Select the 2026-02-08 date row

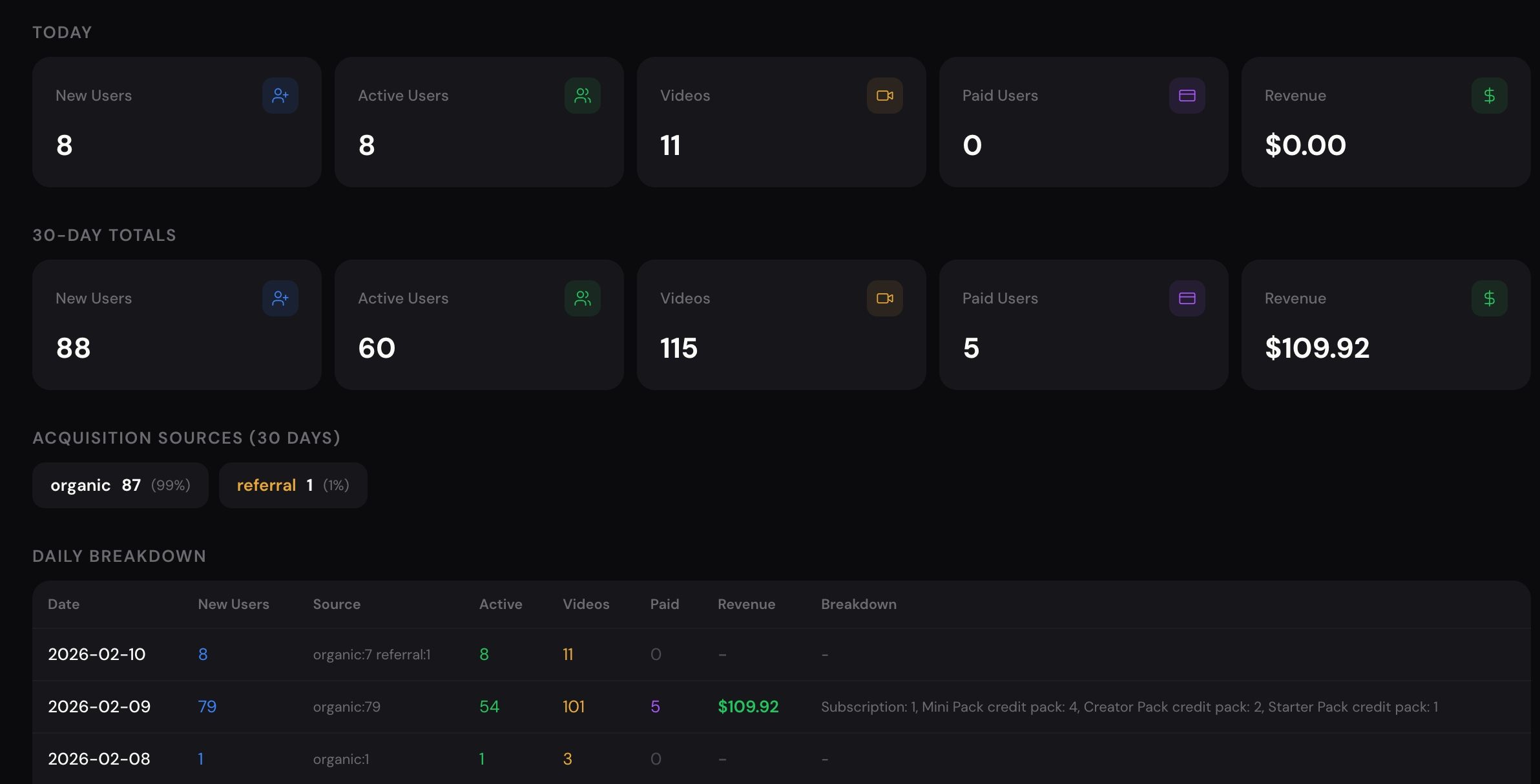[99, 759]
